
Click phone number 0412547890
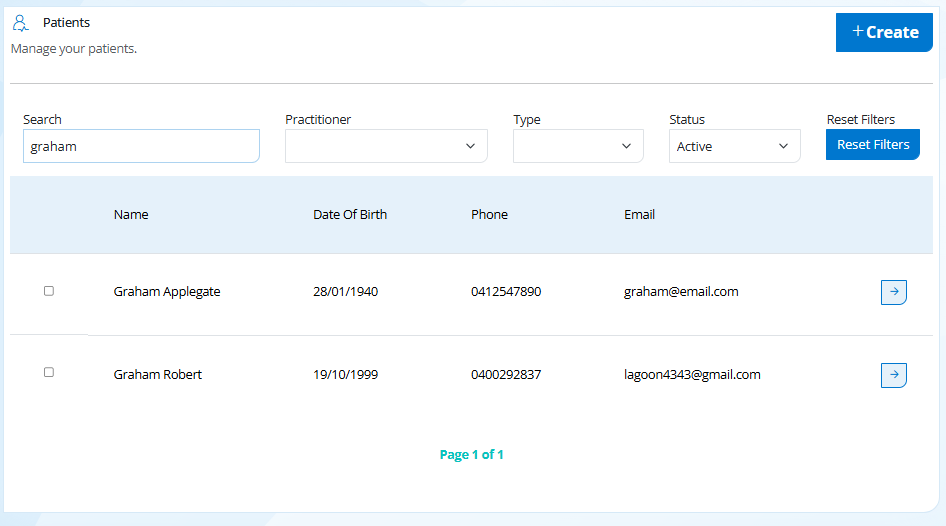506,292
